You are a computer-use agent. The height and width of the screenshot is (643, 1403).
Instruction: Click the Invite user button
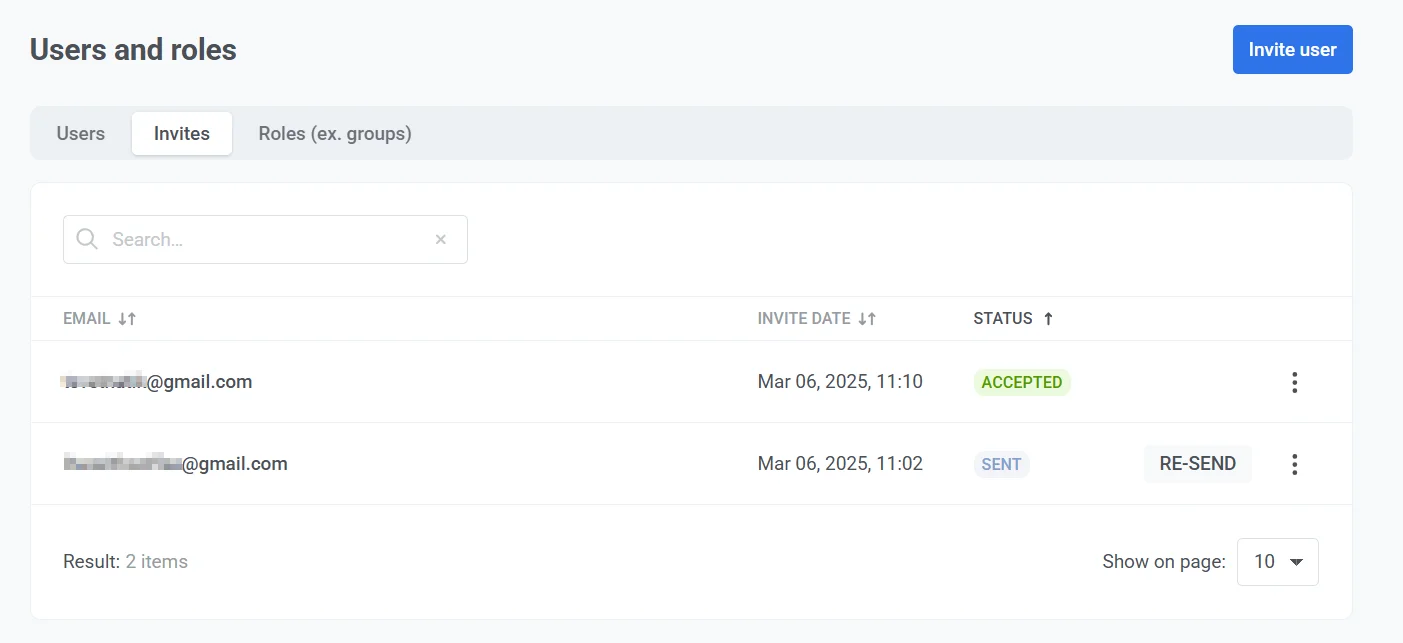pos(1292,50)
